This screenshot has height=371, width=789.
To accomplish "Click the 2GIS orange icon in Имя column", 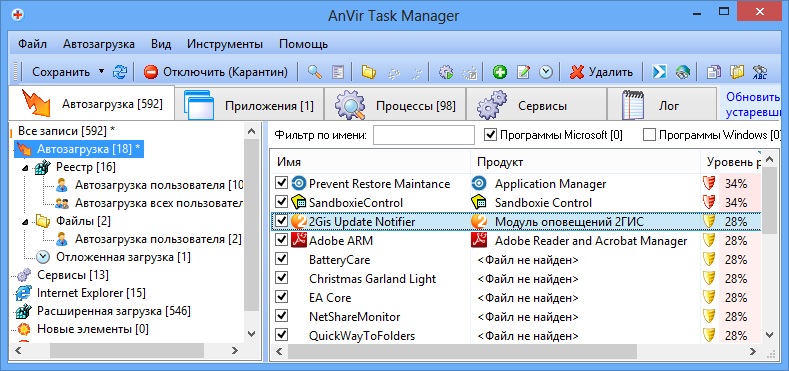I will [299, 221].
